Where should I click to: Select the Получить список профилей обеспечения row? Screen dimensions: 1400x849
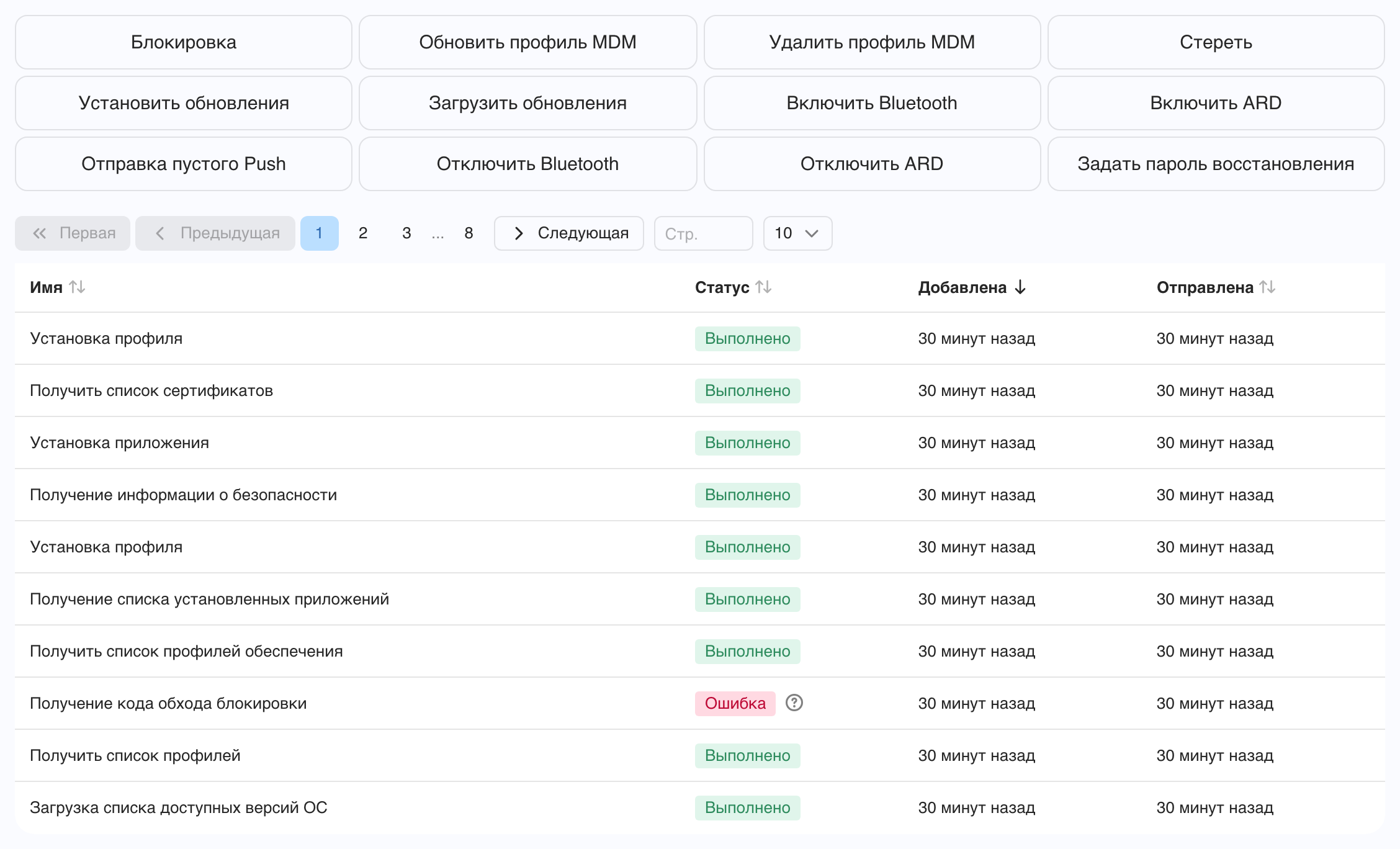(700, 651)
